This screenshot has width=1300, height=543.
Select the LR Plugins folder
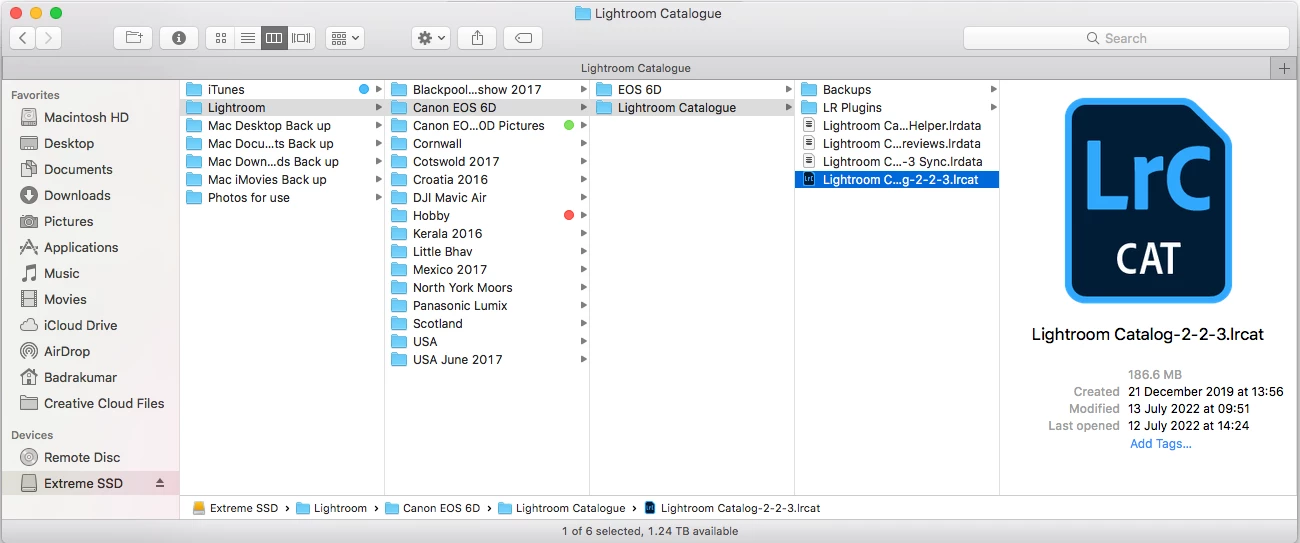click(852, 107)
